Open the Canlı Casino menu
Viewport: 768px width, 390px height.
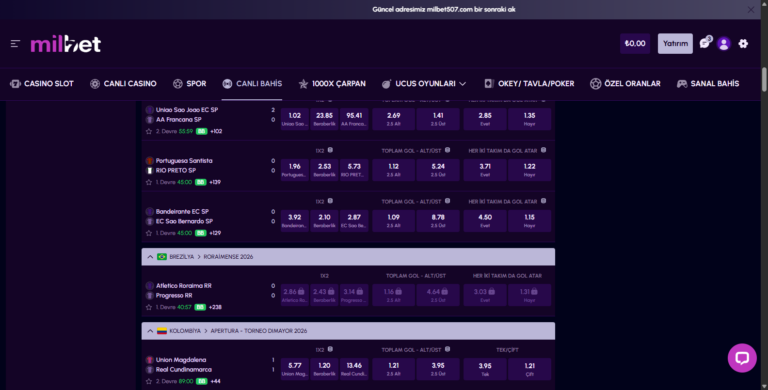coord(123,84)
